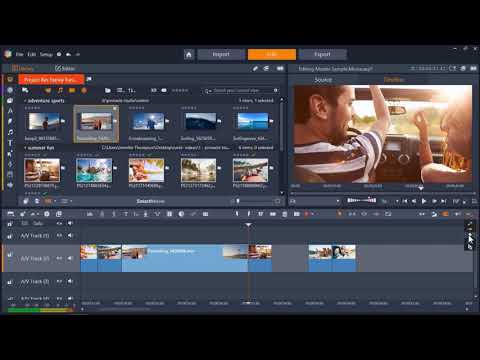Mute the top Solo track audio
Image resolution: width=480 pixels, height=360 pixels.
(x=70, y=223)
